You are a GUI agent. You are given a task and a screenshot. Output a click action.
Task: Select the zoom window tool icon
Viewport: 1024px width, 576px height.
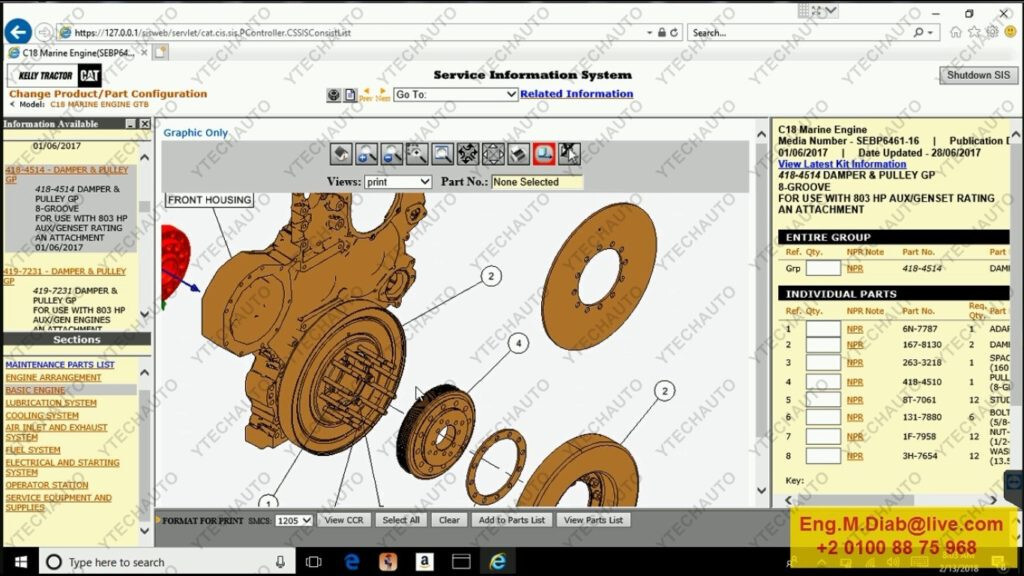click(x=442, y=154)
